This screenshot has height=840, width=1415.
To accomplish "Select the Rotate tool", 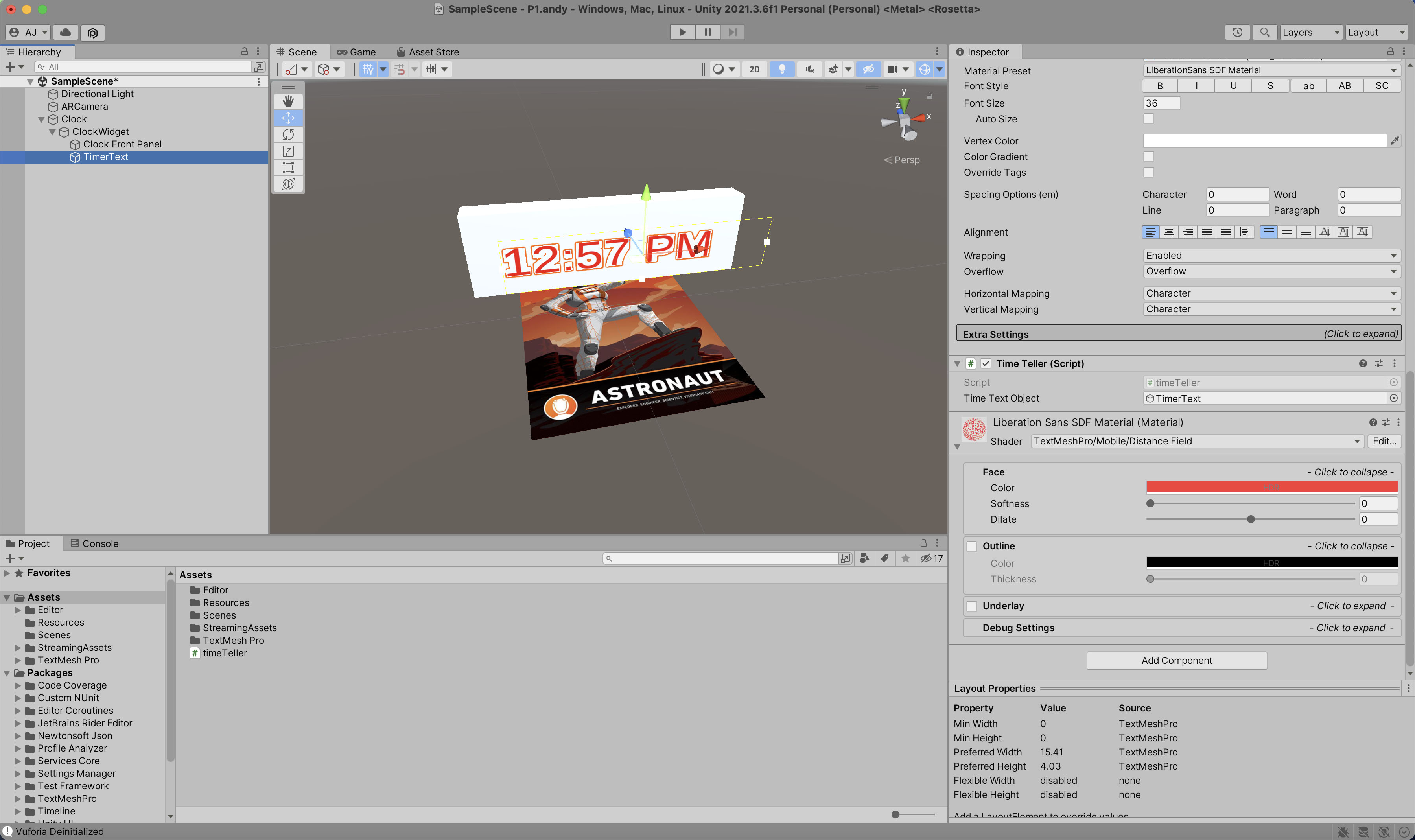I will tap(288, 134).
